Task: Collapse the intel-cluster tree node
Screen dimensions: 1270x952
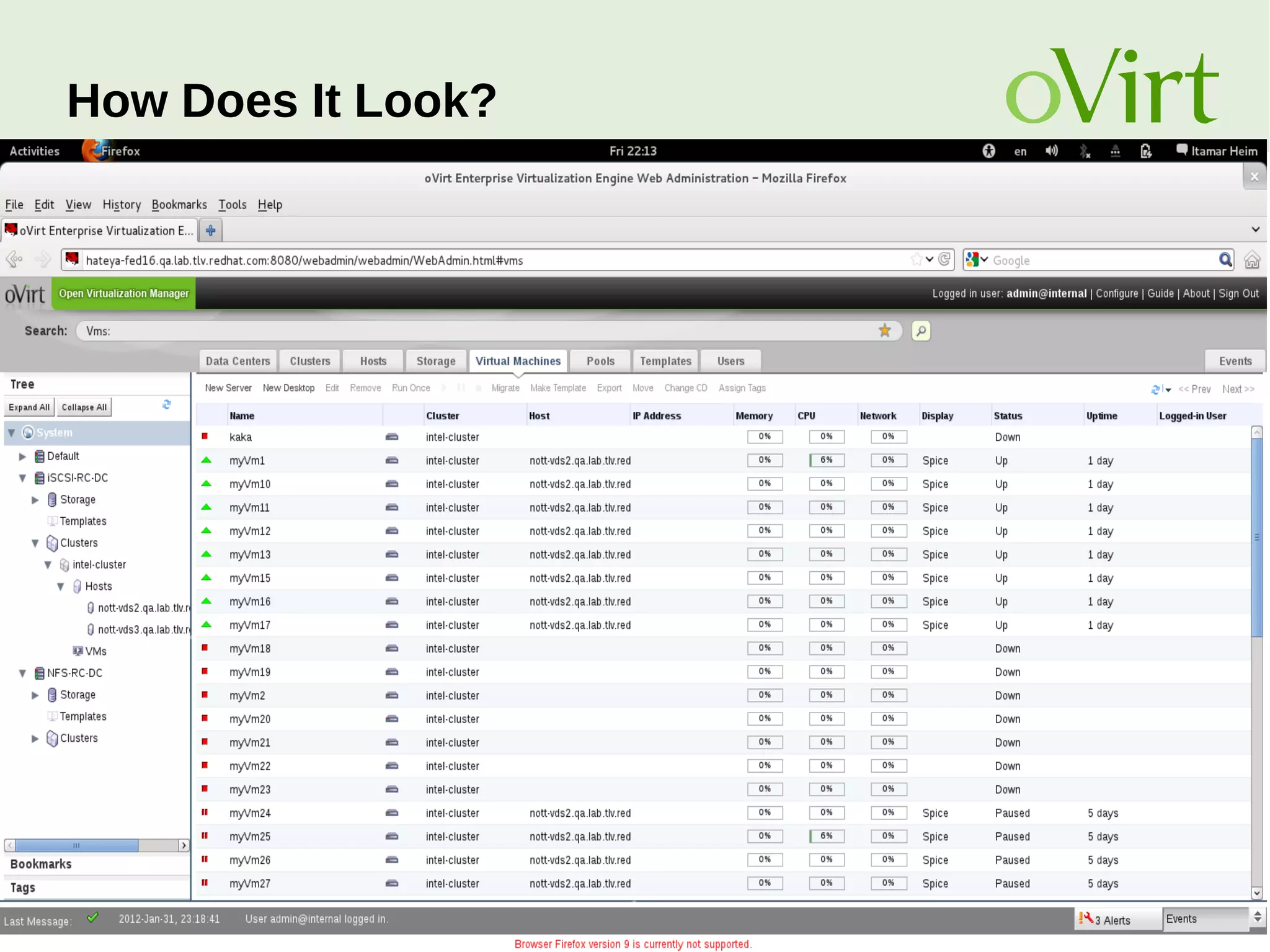Action: [48, 565]
